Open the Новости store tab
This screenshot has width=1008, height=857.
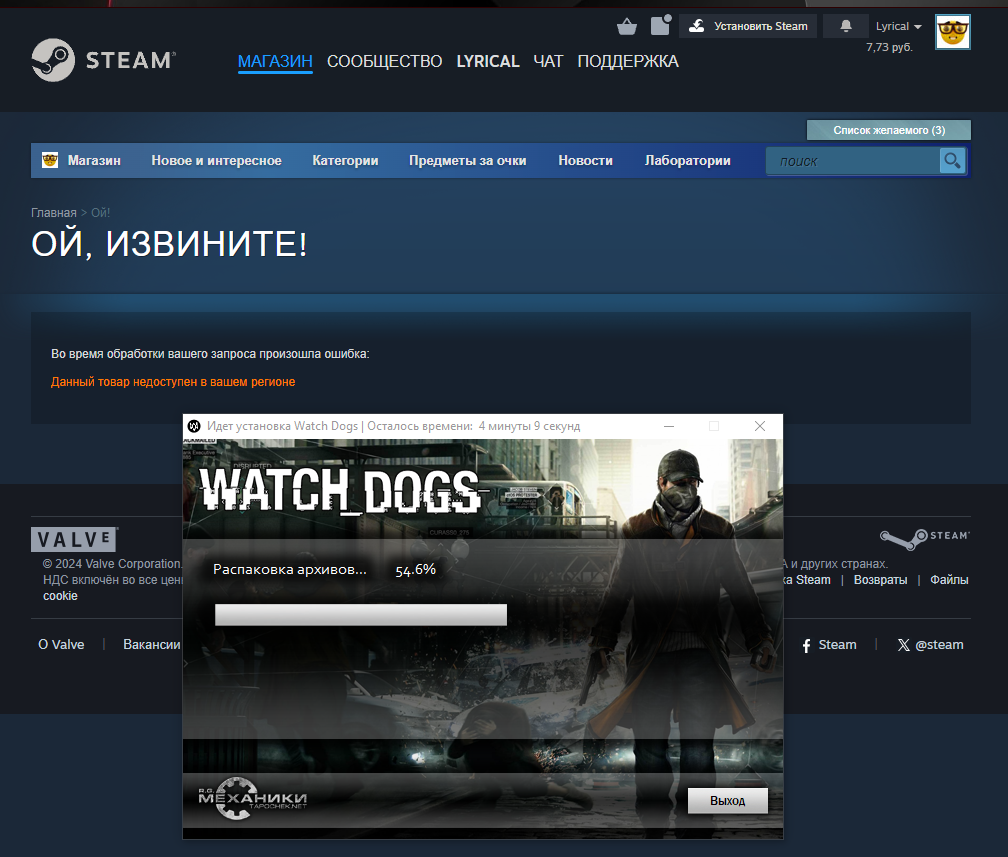(586, 161)
